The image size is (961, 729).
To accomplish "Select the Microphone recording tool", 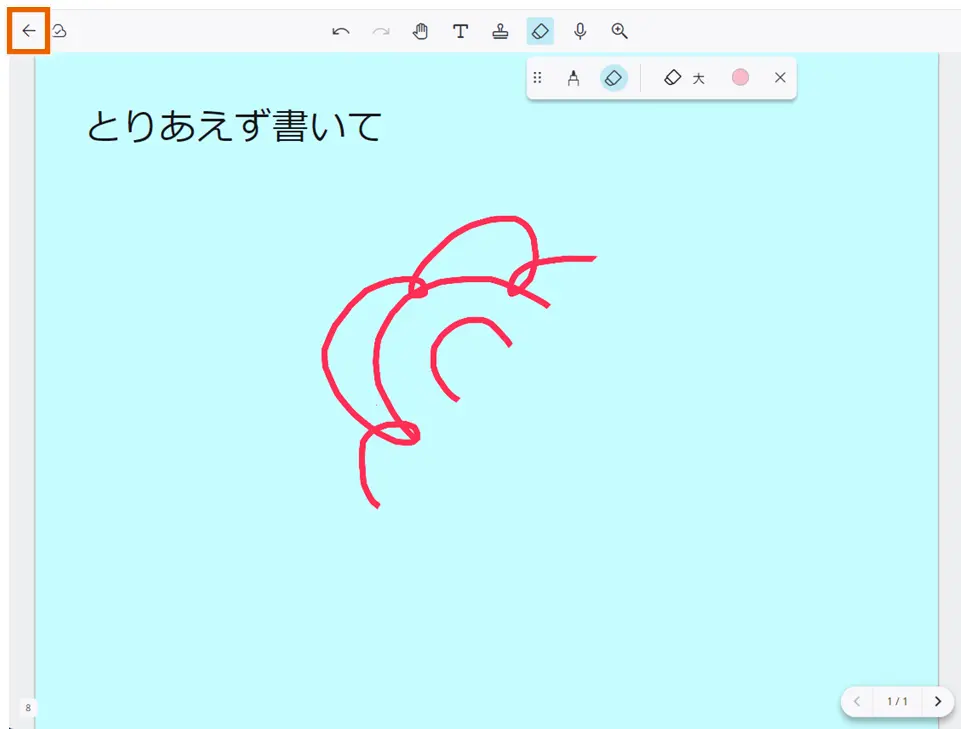I will click(580, 31).
